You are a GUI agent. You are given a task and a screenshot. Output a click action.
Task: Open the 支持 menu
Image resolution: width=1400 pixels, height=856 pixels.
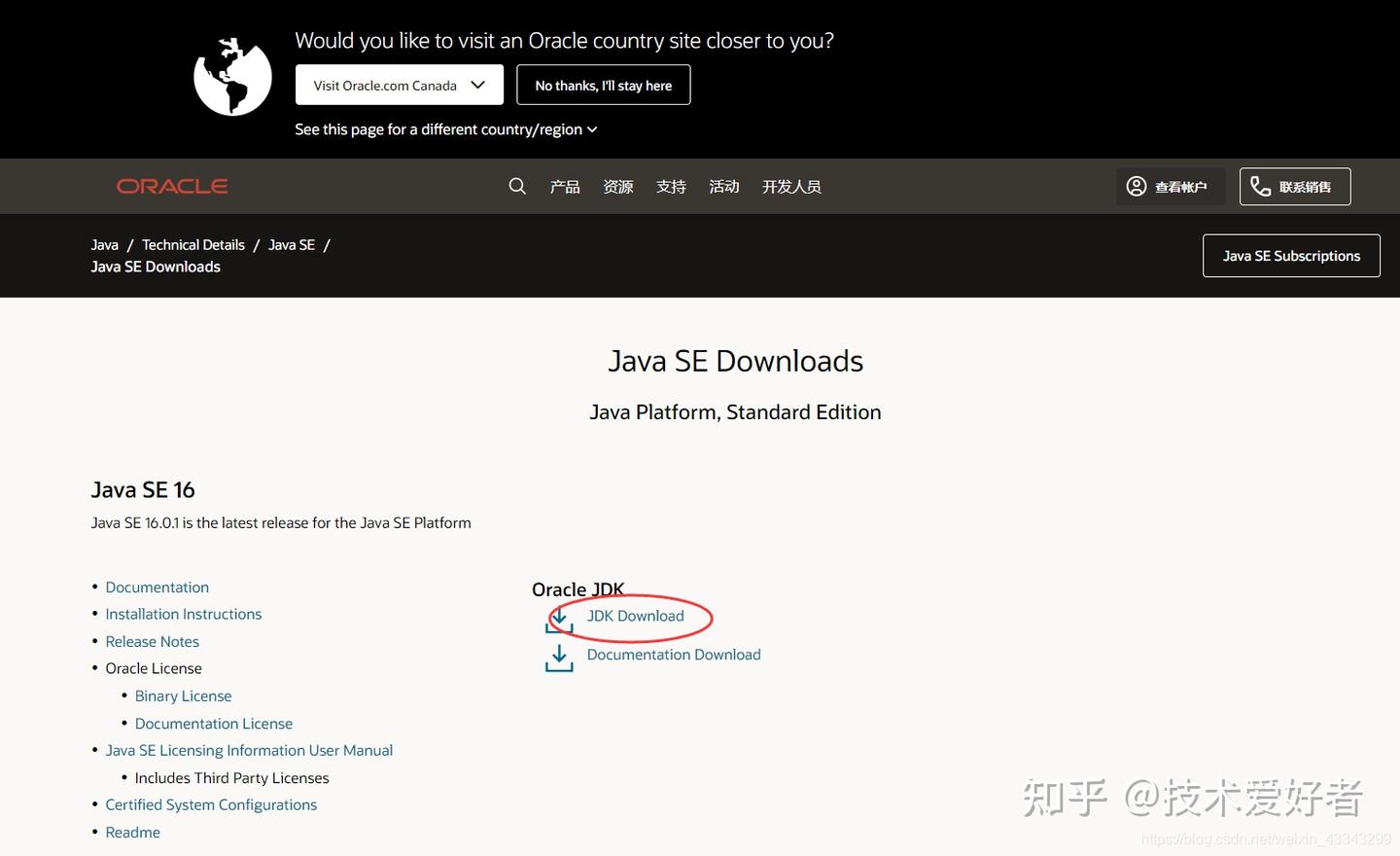[671, 186]
